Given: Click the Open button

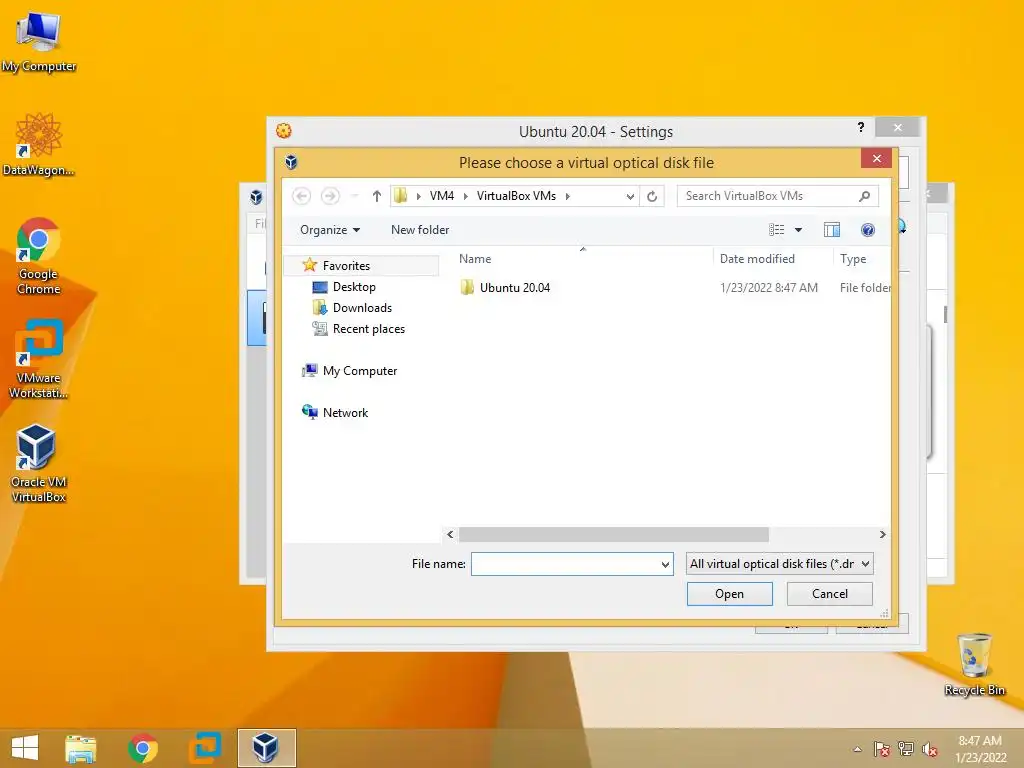Looking at the screenshot, I should tap(729, 594).
